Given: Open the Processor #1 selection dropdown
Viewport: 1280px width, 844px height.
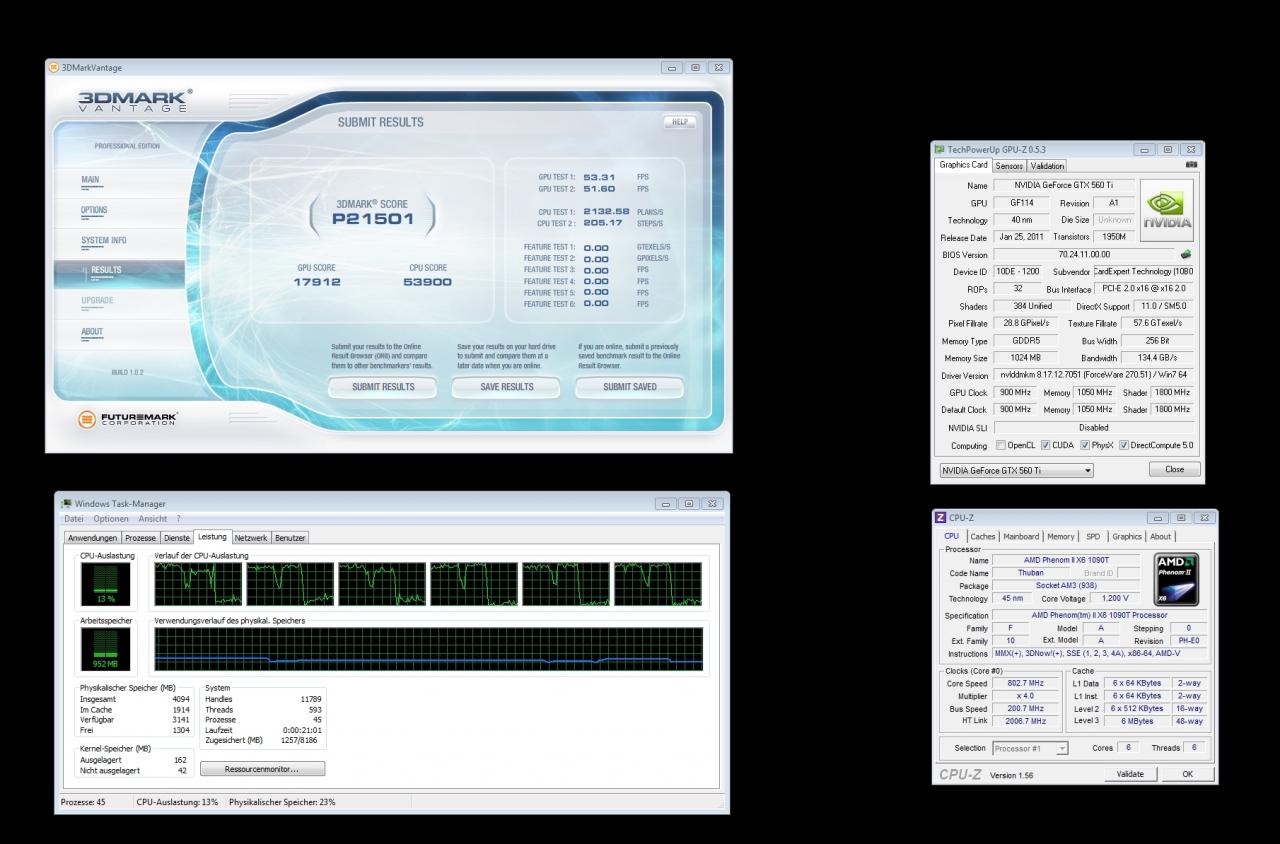Looking at the screenshot, I should [x=1030, y=748].
